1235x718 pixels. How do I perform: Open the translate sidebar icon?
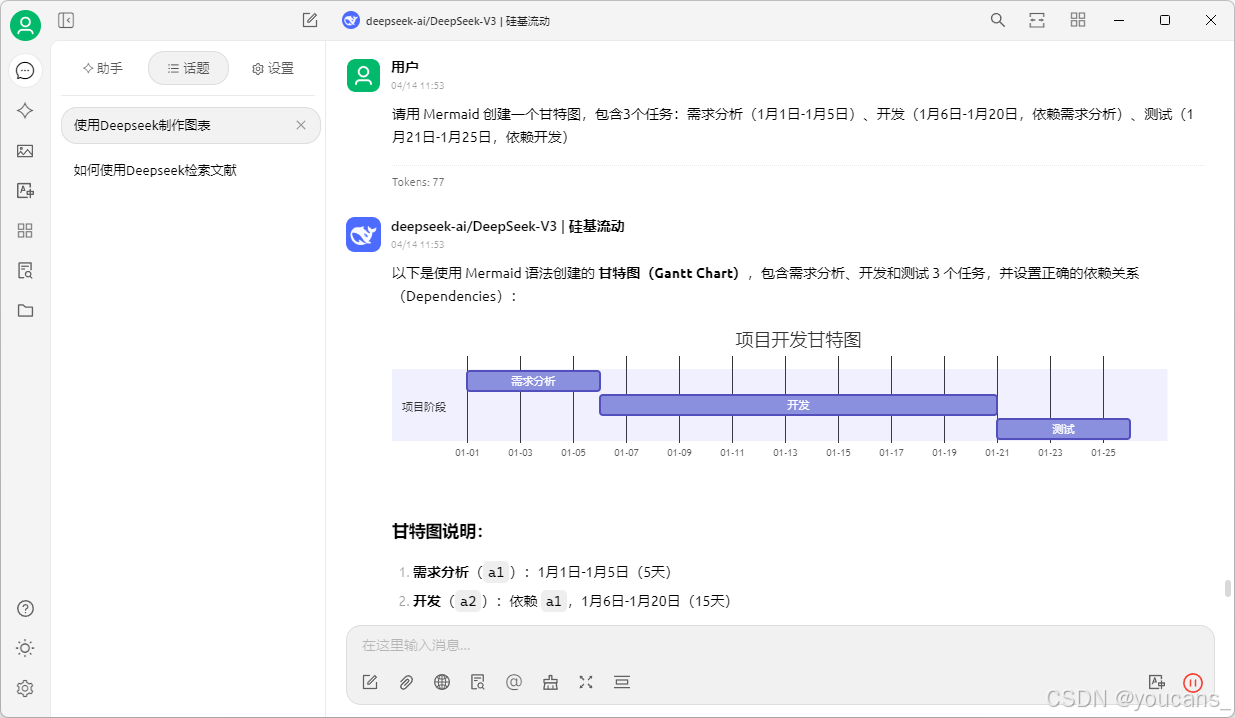25,191
